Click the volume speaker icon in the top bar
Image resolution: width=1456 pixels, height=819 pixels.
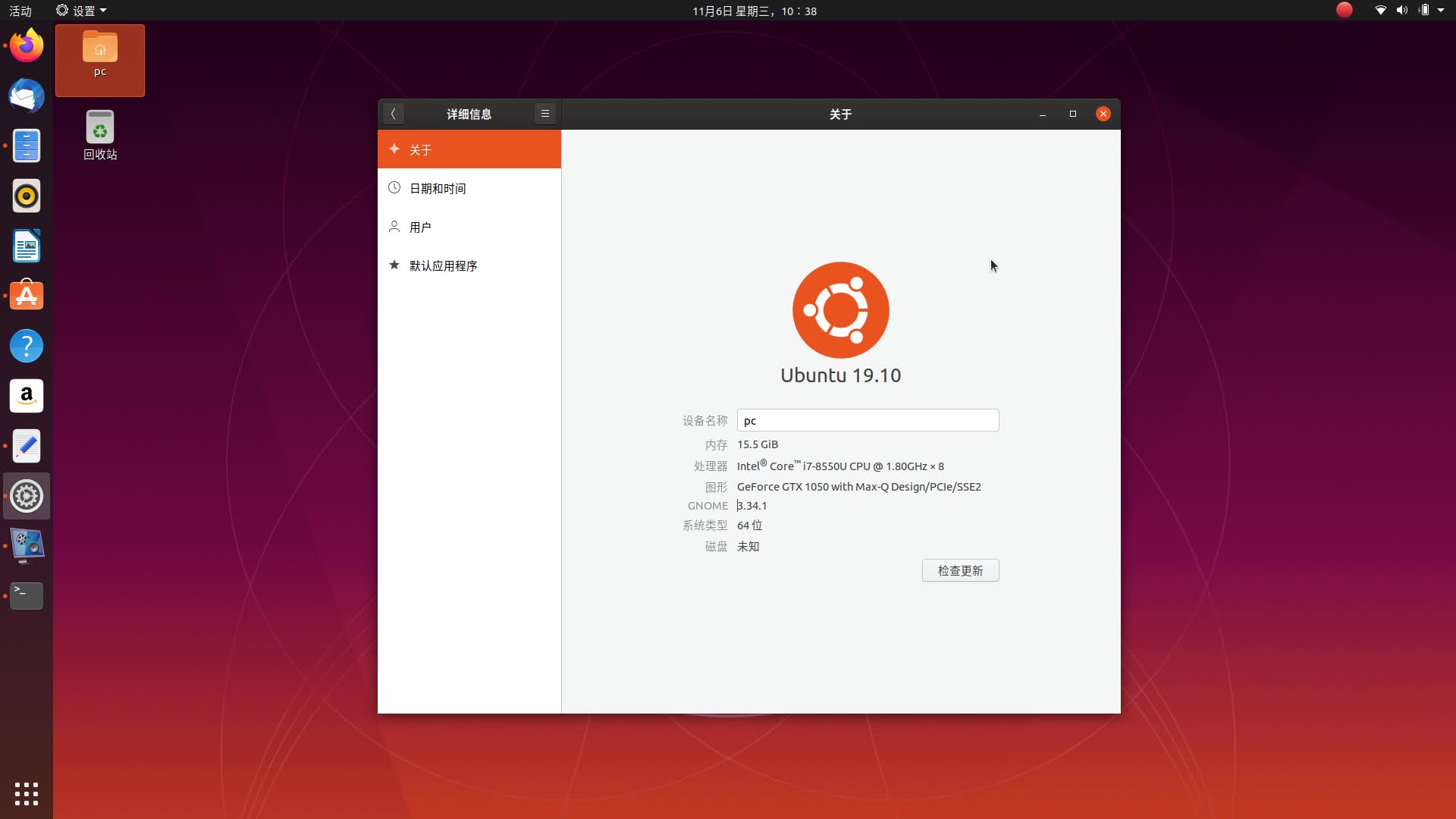tap(1401, 11)
